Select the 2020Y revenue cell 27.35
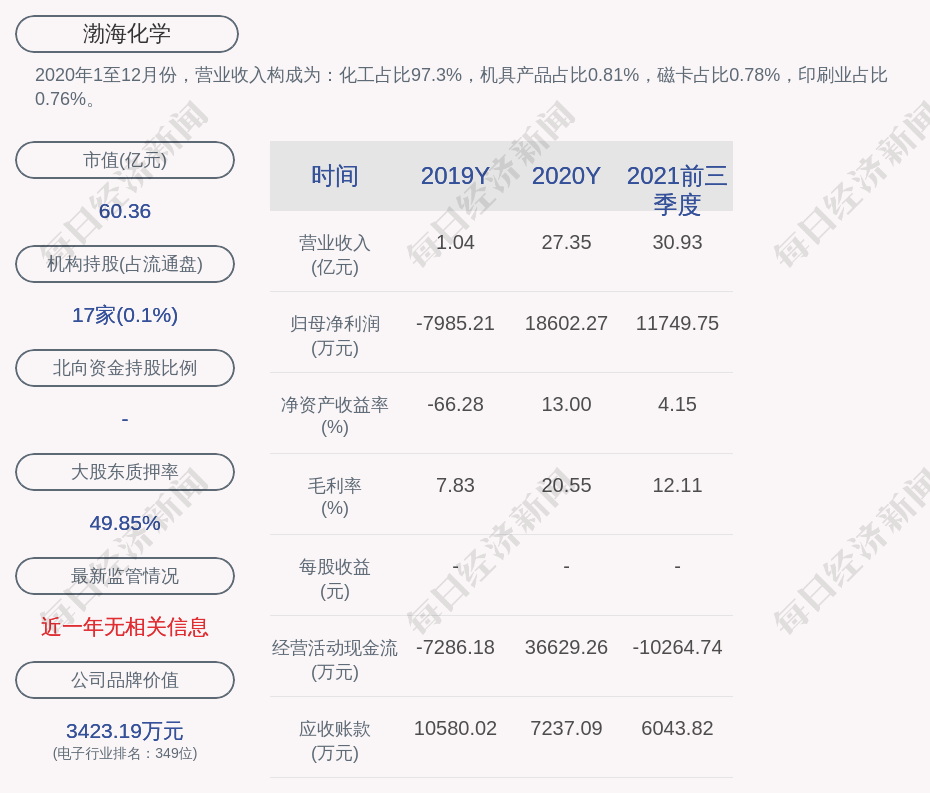930x793 pixels. [x=566, y=243]
